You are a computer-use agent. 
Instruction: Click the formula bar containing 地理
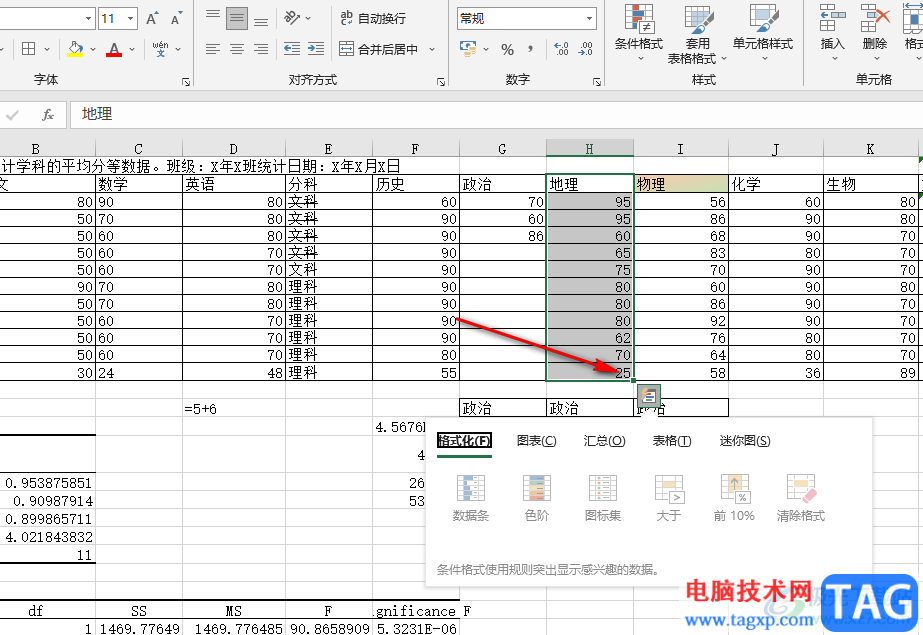(x=496, y=115)
